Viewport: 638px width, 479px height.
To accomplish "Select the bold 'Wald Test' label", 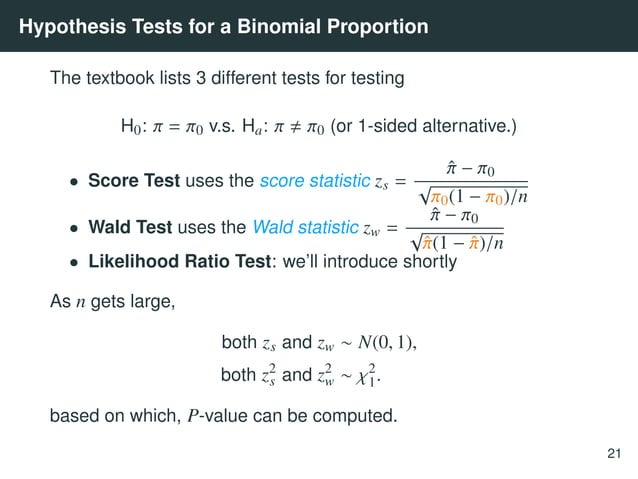I will pos(130,227).
